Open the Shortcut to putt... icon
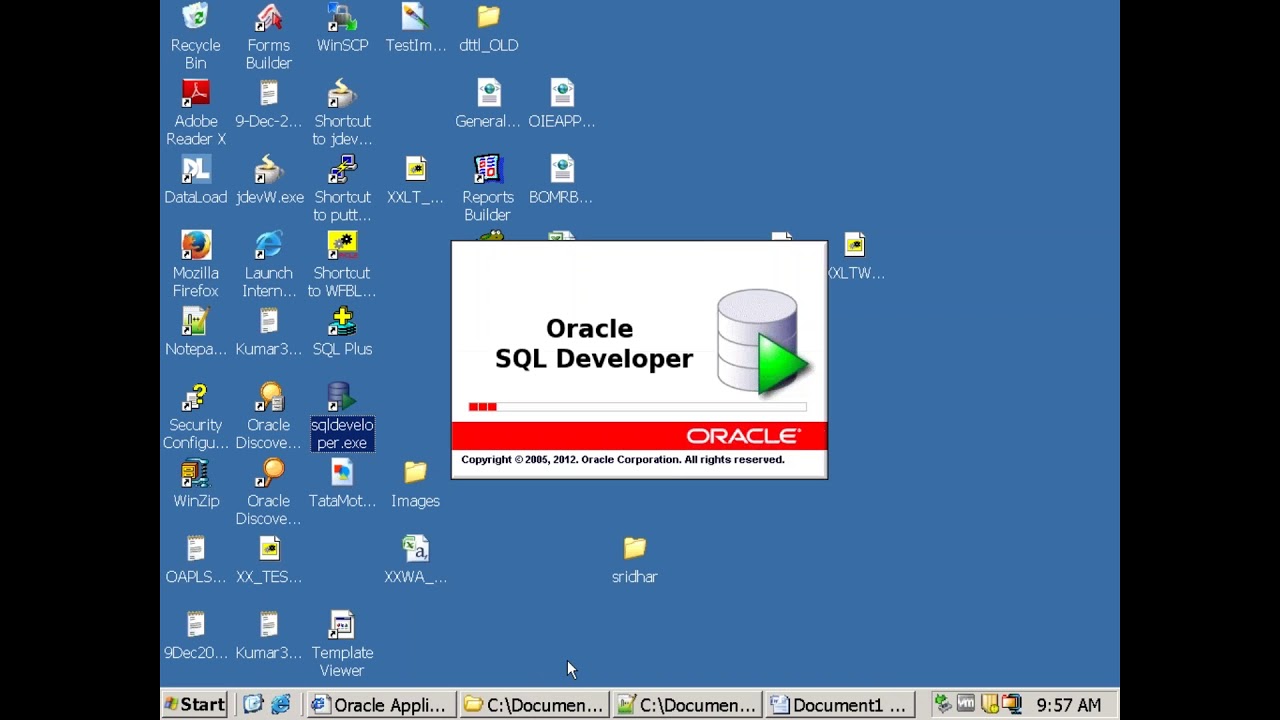This screenshot has width=1280, height=720. tap(342, 188)
